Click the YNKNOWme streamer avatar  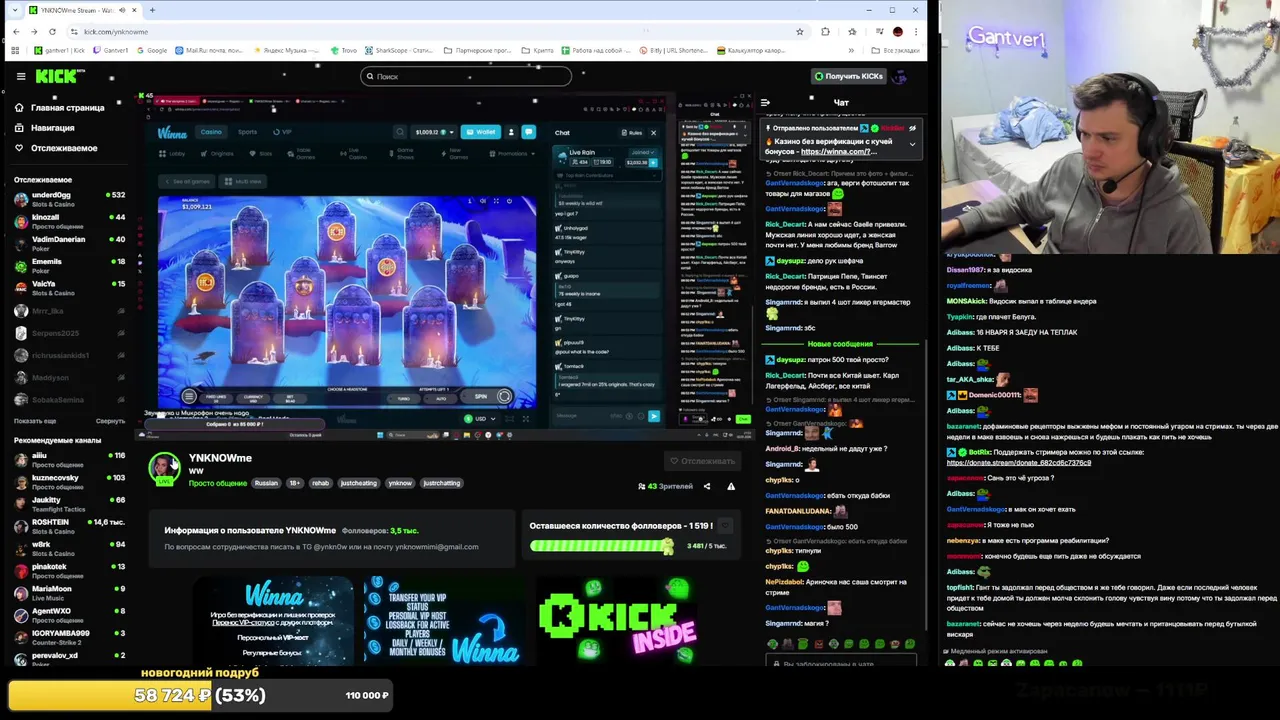point(164,467)
